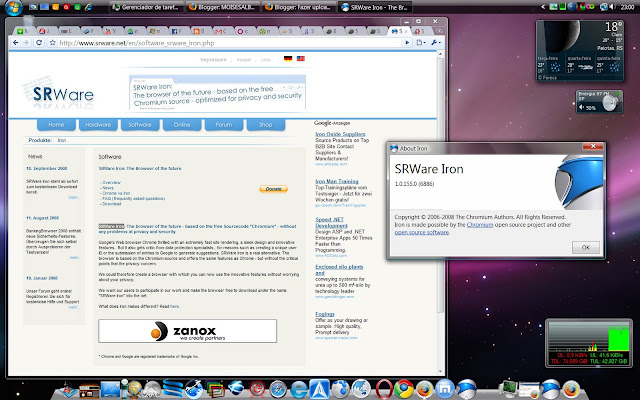640x400 pixels.
Task: Switch site language with the US flag
Action: (x=301, y=59)
